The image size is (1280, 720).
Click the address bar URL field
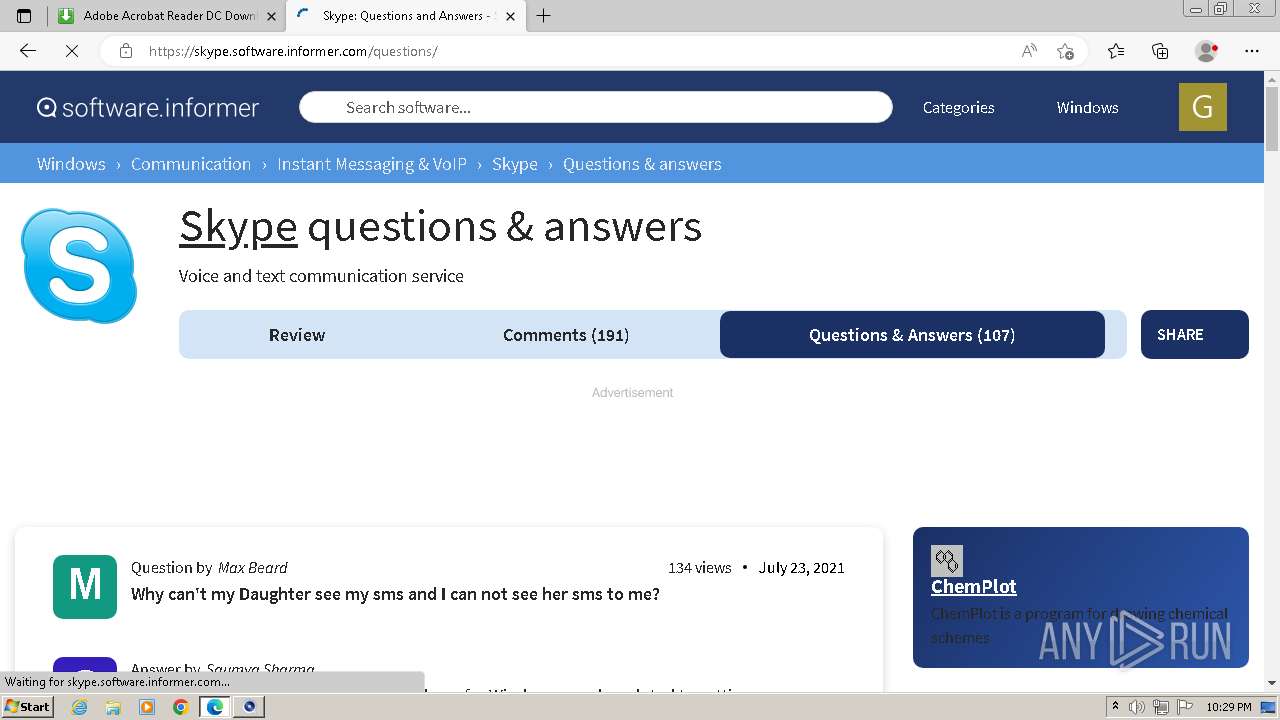pyautogui.click(x=580, y=51)
